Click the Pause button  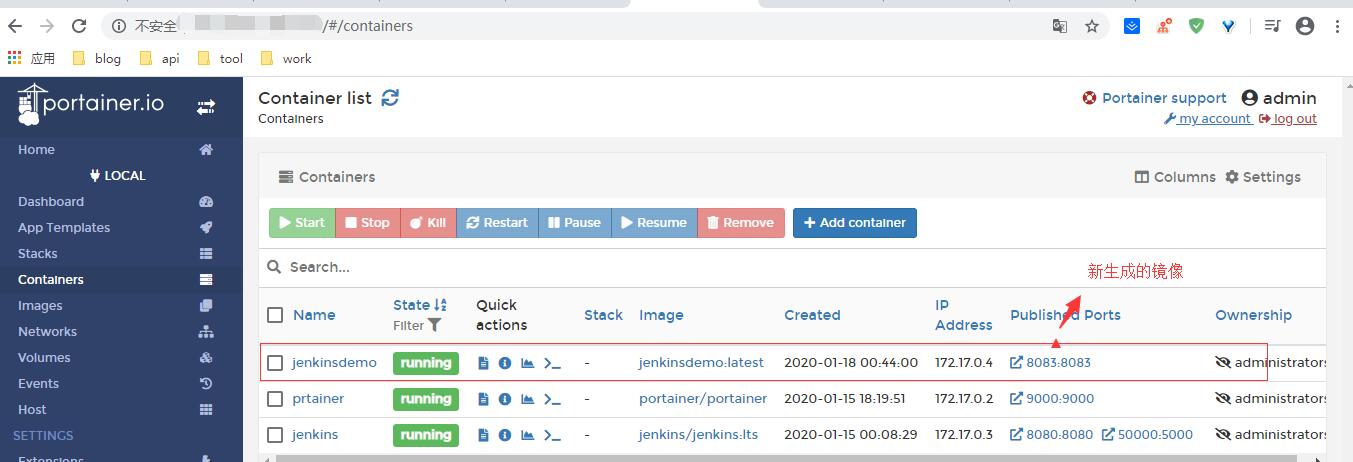(574, 223)
